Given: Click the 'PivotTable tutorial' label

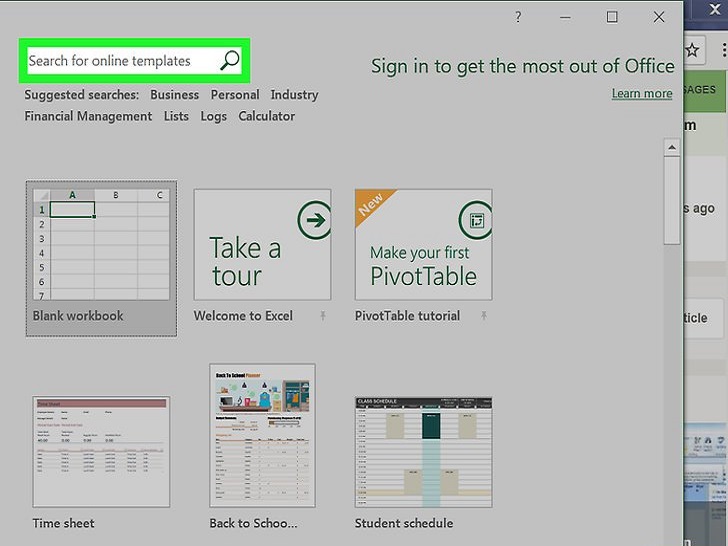Looking at the screenshot, I should 407,316.
